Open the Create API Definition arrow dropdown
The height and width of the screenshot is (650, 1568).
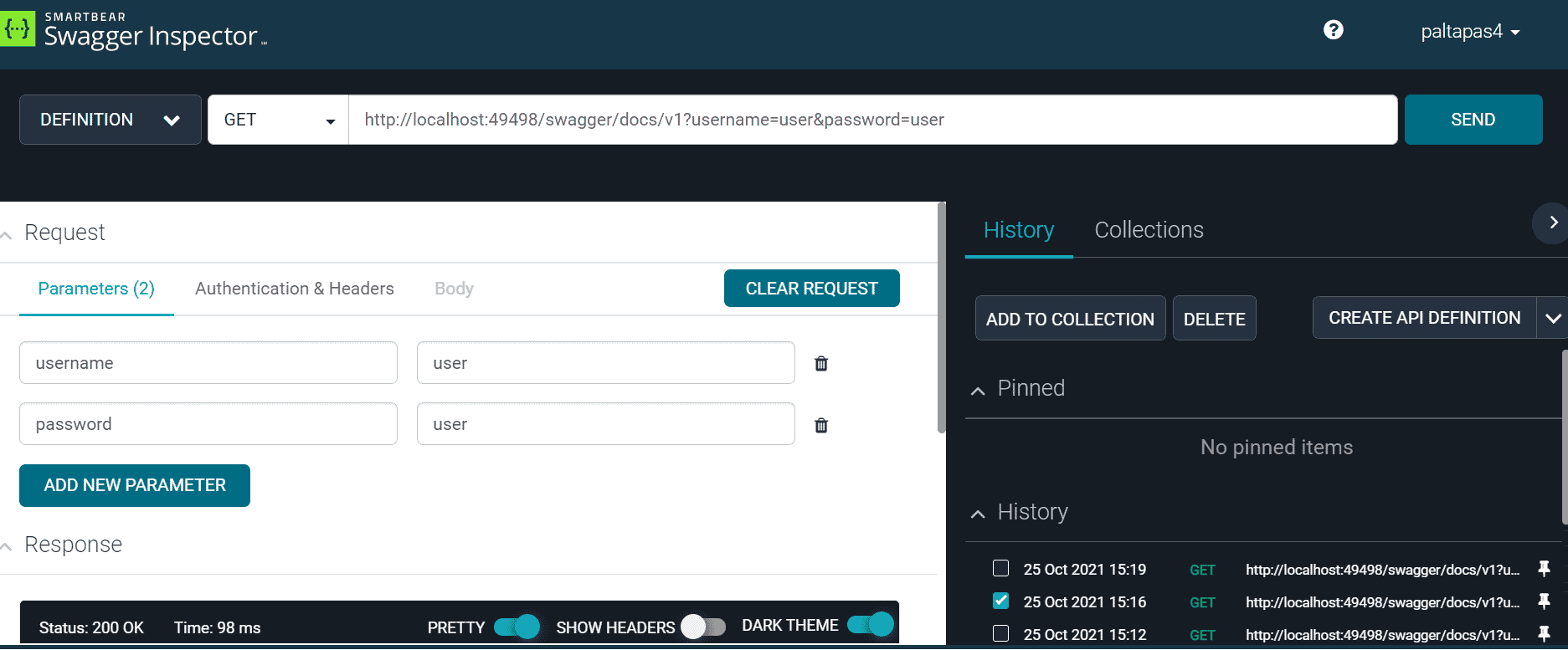click(x=1553, y=318)
